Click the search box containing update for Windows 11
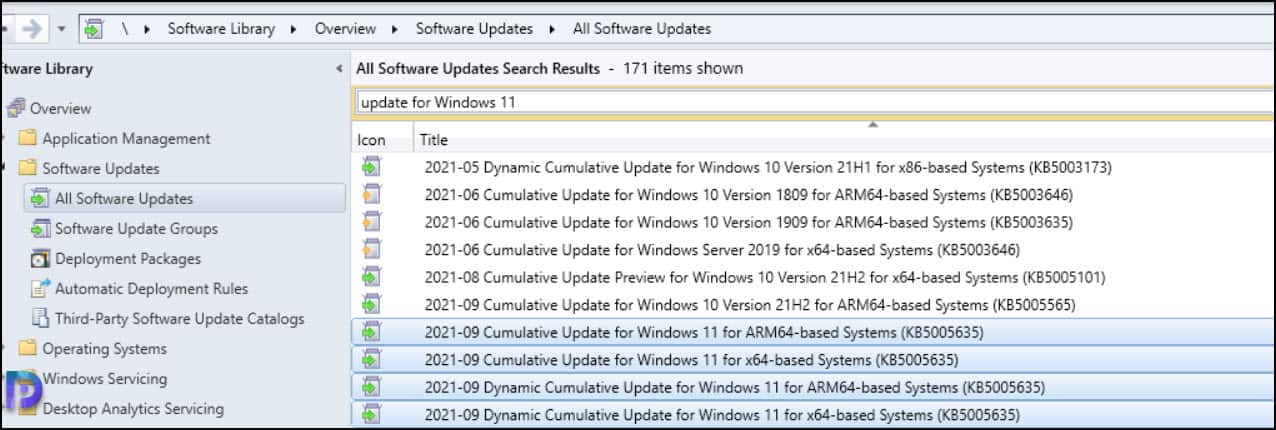Image resolution: width=1276 pixels, height=430 pixels. point(814,102)
